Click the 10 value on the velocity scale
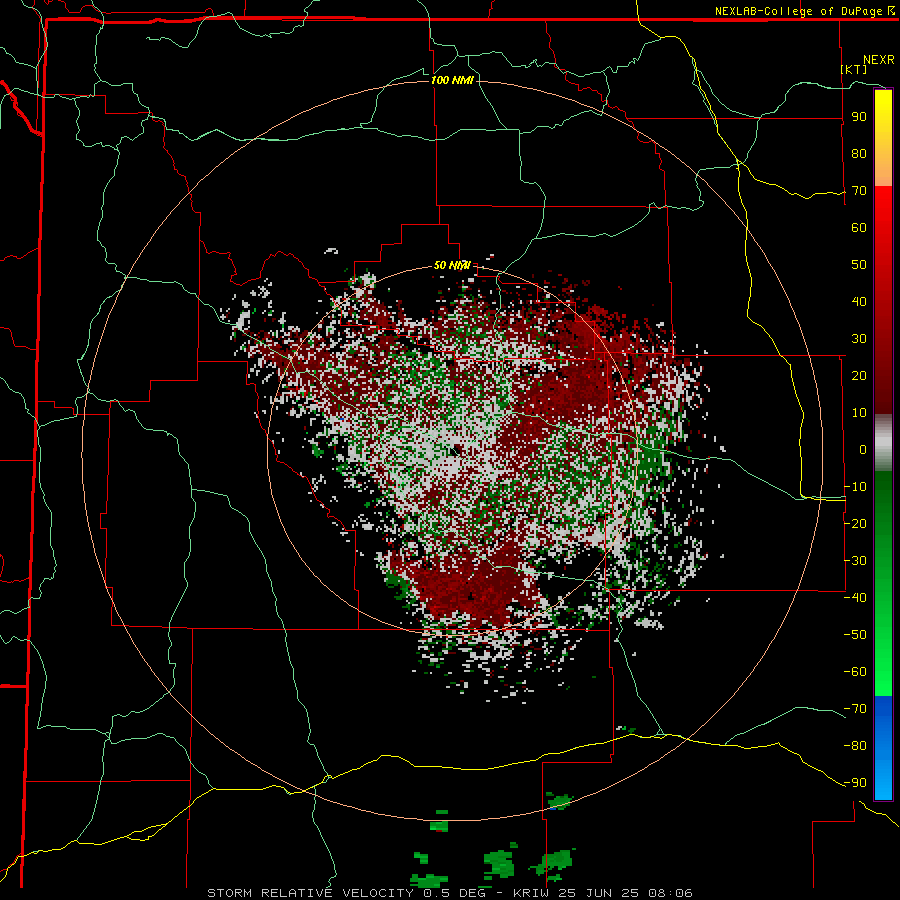Image resolution: width=900 pixels, height=900 pixels. tap(859, 413)
